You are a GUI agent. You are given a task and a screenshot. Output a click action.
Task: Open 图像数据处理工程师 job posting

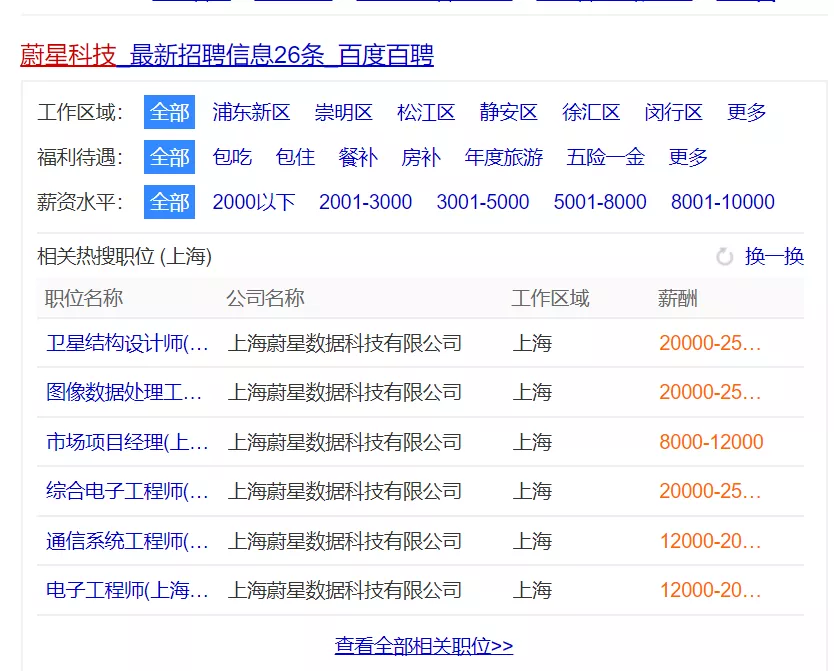coord(125,392)
